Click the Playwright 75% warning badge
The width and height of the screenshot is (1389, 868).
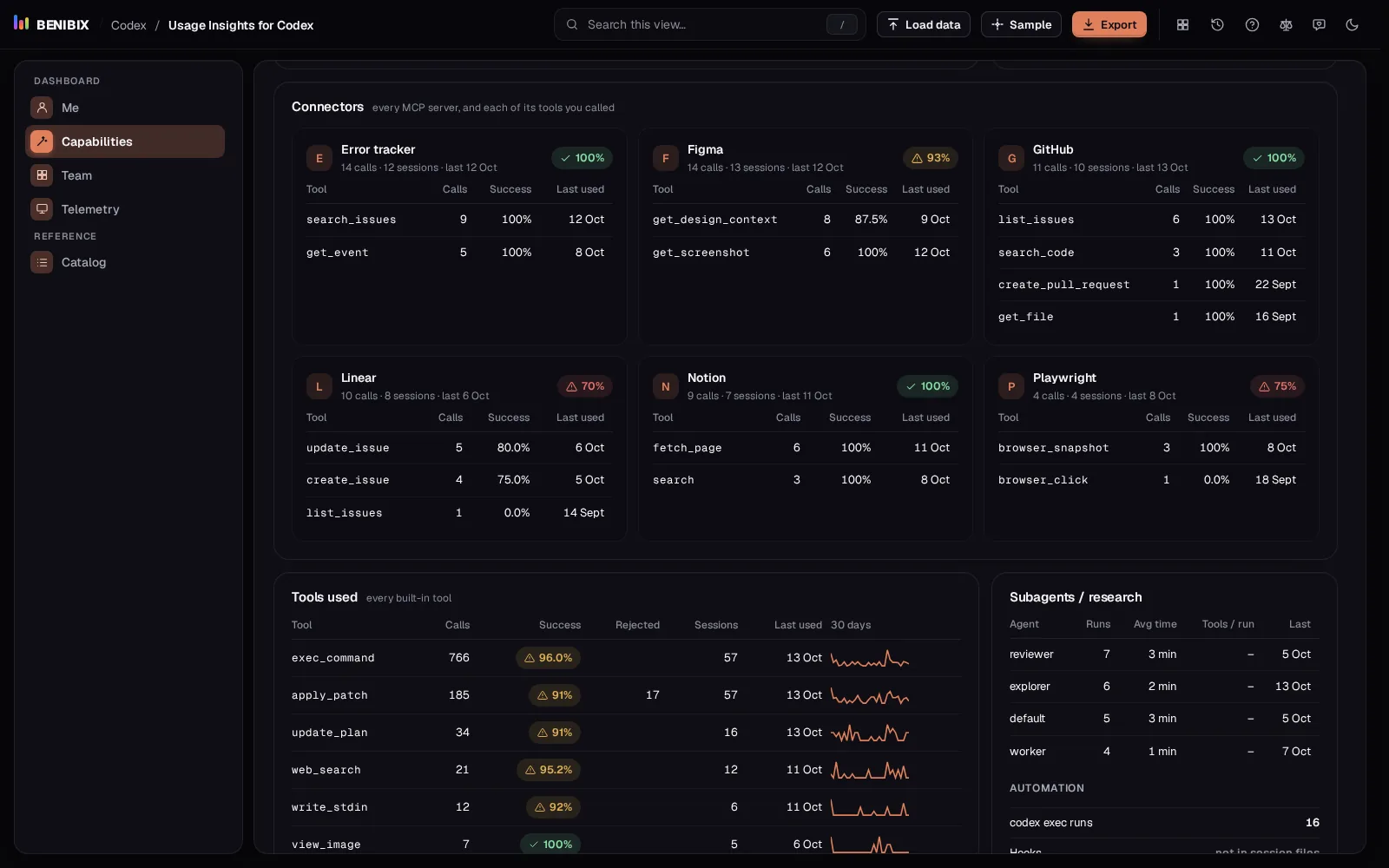1277,386
